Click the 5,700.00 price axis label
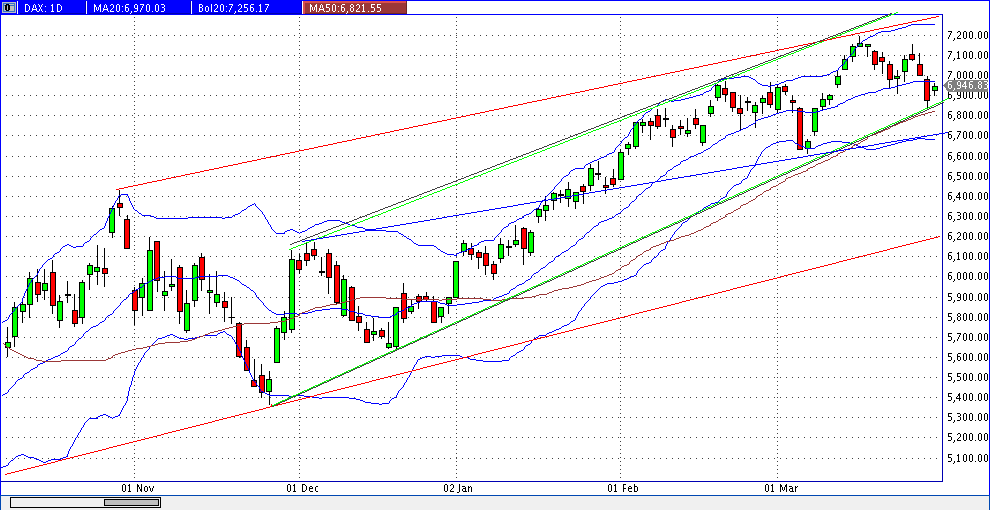This screenshot has width=990, height=510. point(967,337)
